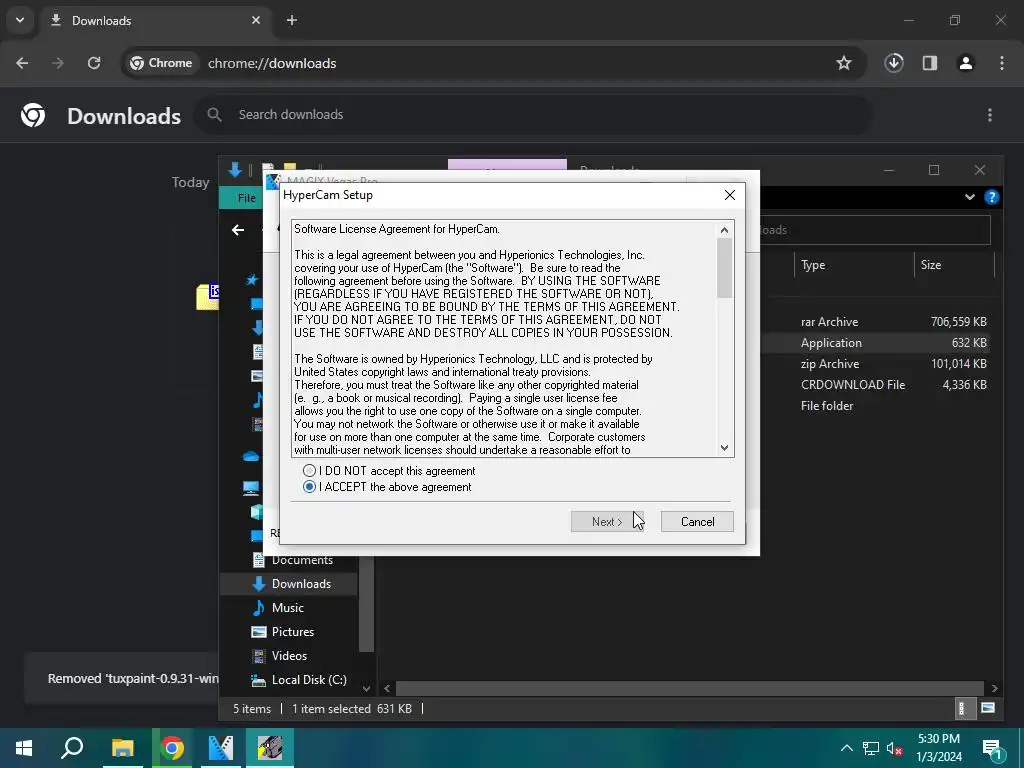
Task: Bookmark this page with star icon
Action: (x=844, y=63)
